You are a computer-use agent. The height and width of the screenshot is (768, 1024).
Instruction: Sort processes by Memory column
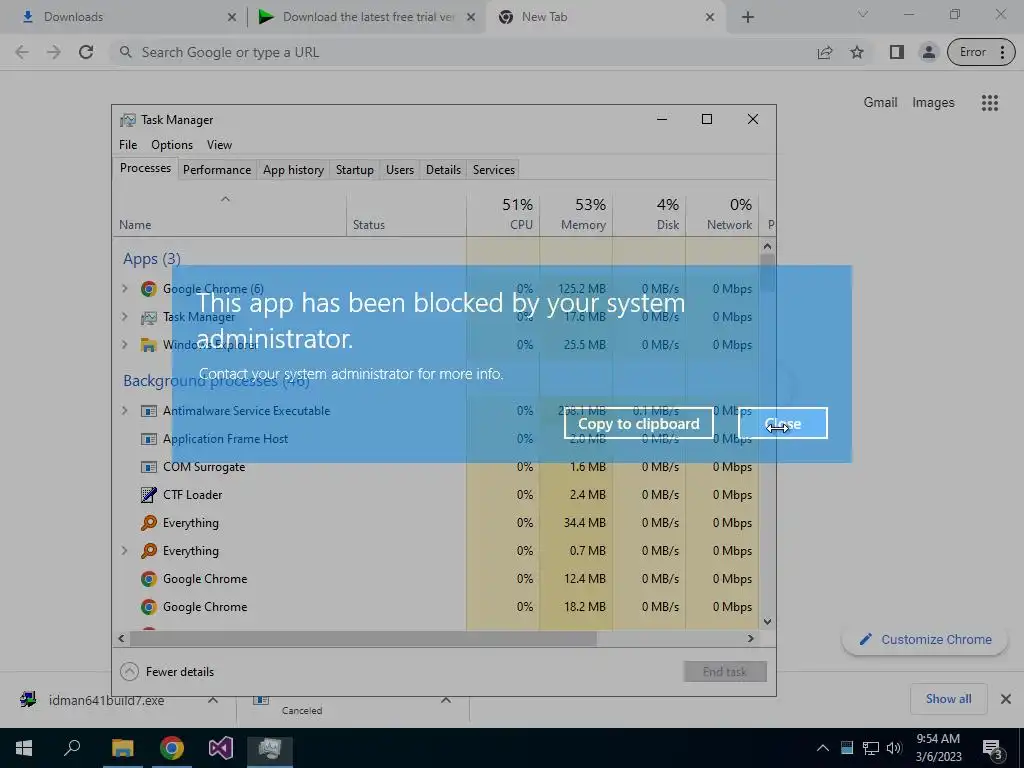(577, 214)
